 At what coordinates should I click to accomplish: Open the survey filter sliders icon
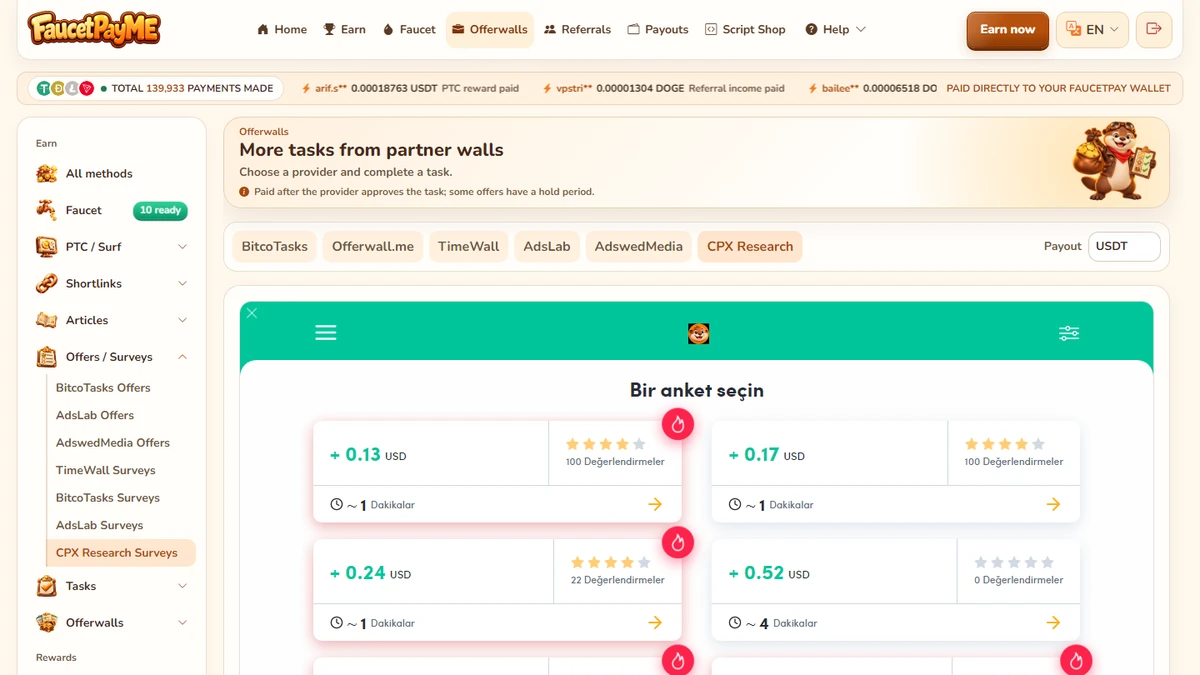tap(1069, 333)
